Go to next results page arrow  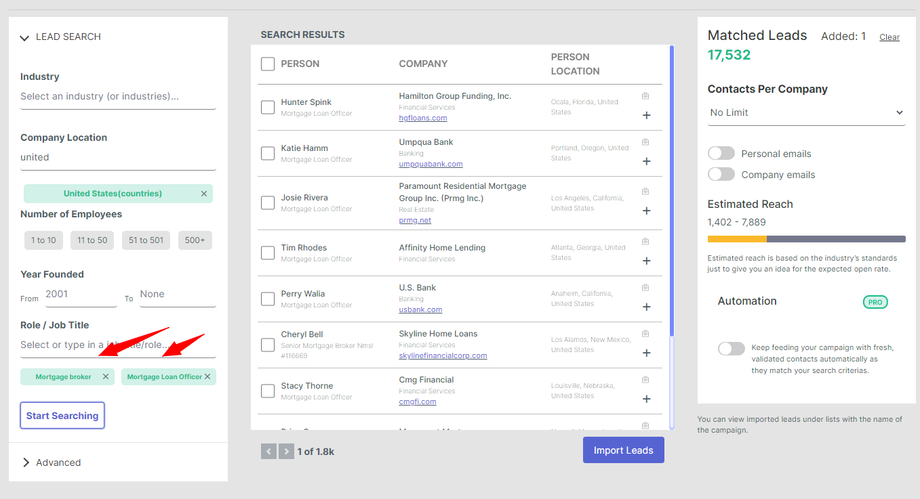pyautogui.click(x=286, y=451)
